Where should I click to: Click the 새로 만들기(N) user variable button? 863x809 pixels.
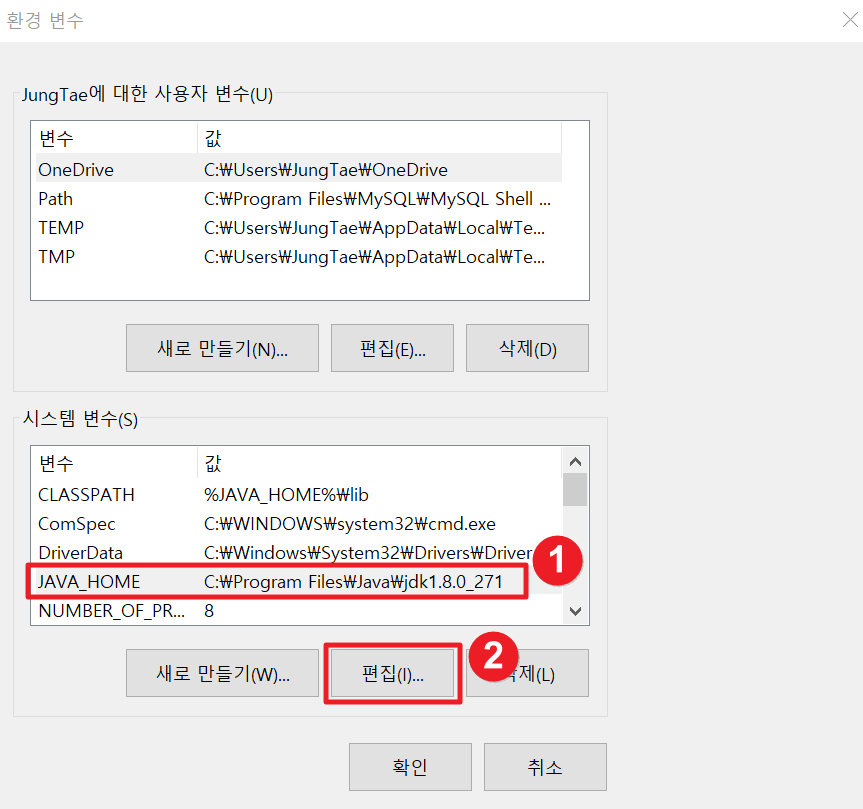222,347
